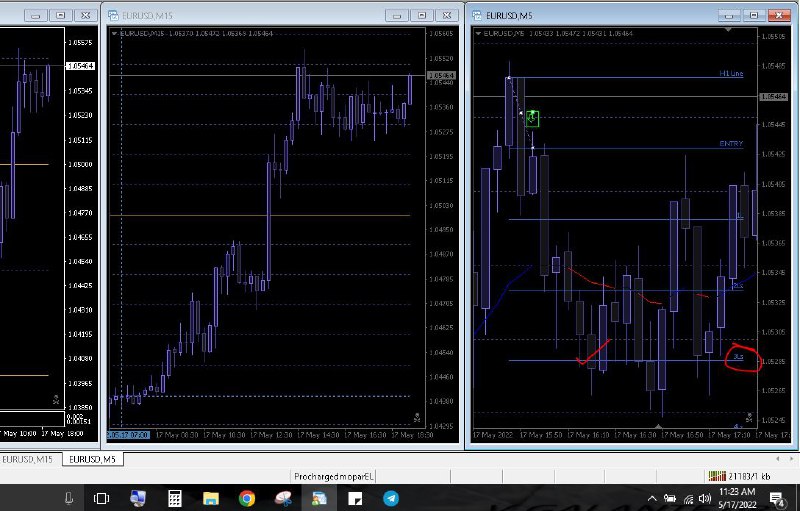Click the green buy arrow marker on M5 chart
The width and height of the screenshot is (800, 511).
[x=532, y=119]
